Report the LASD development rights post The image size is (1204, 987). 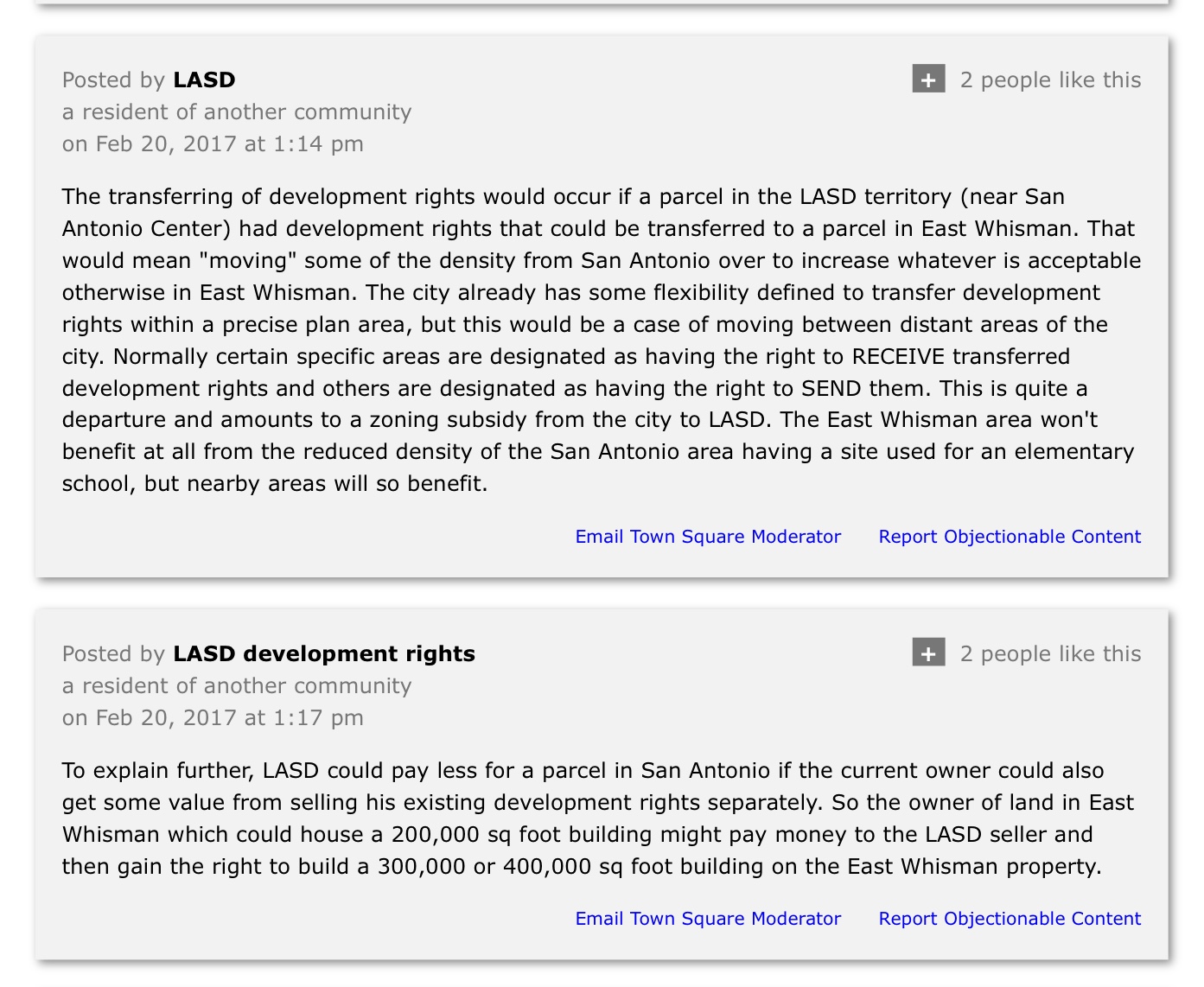pos(1010,919)
